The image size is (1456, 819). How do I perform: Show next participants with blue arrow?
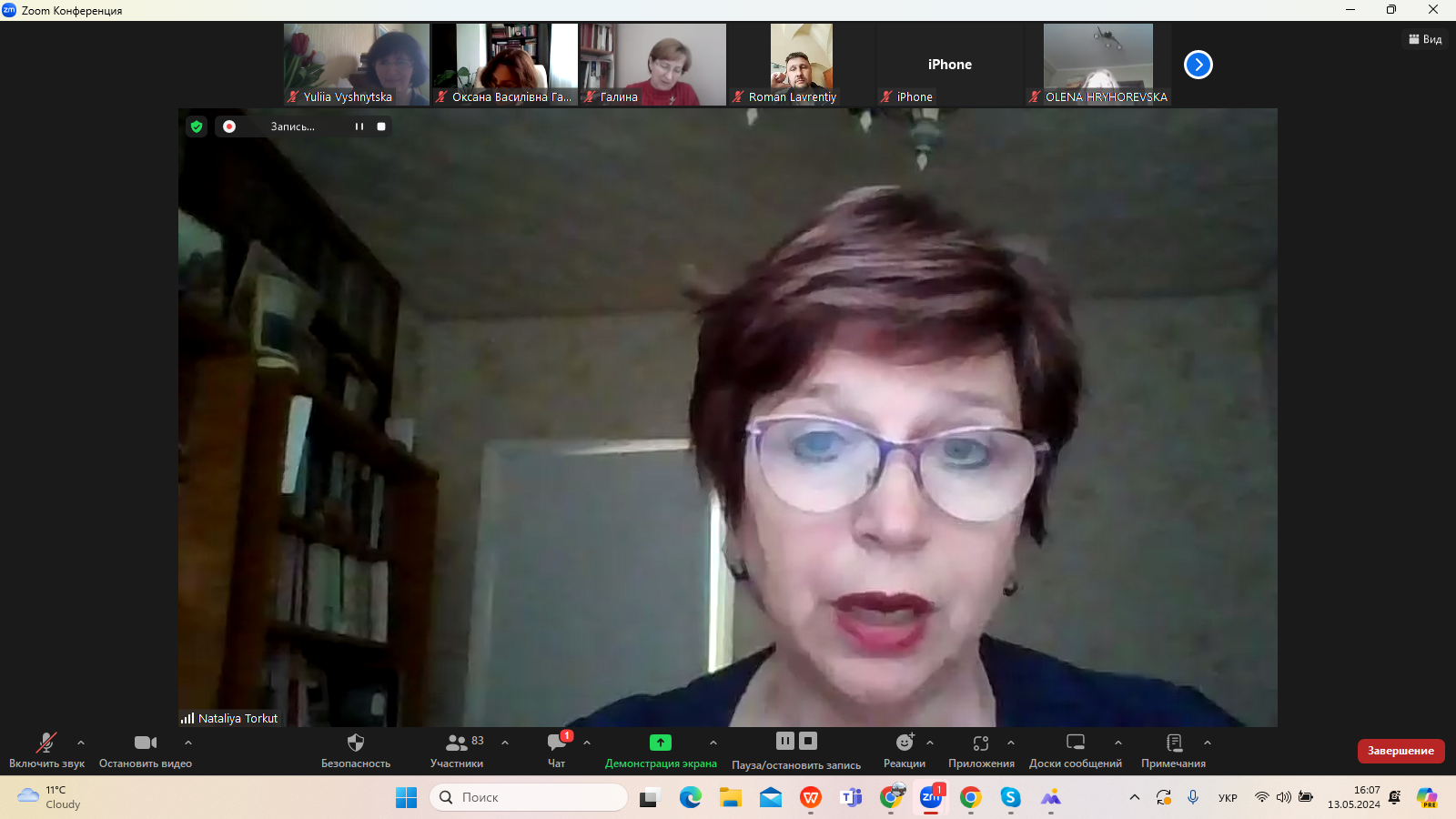1198,65
